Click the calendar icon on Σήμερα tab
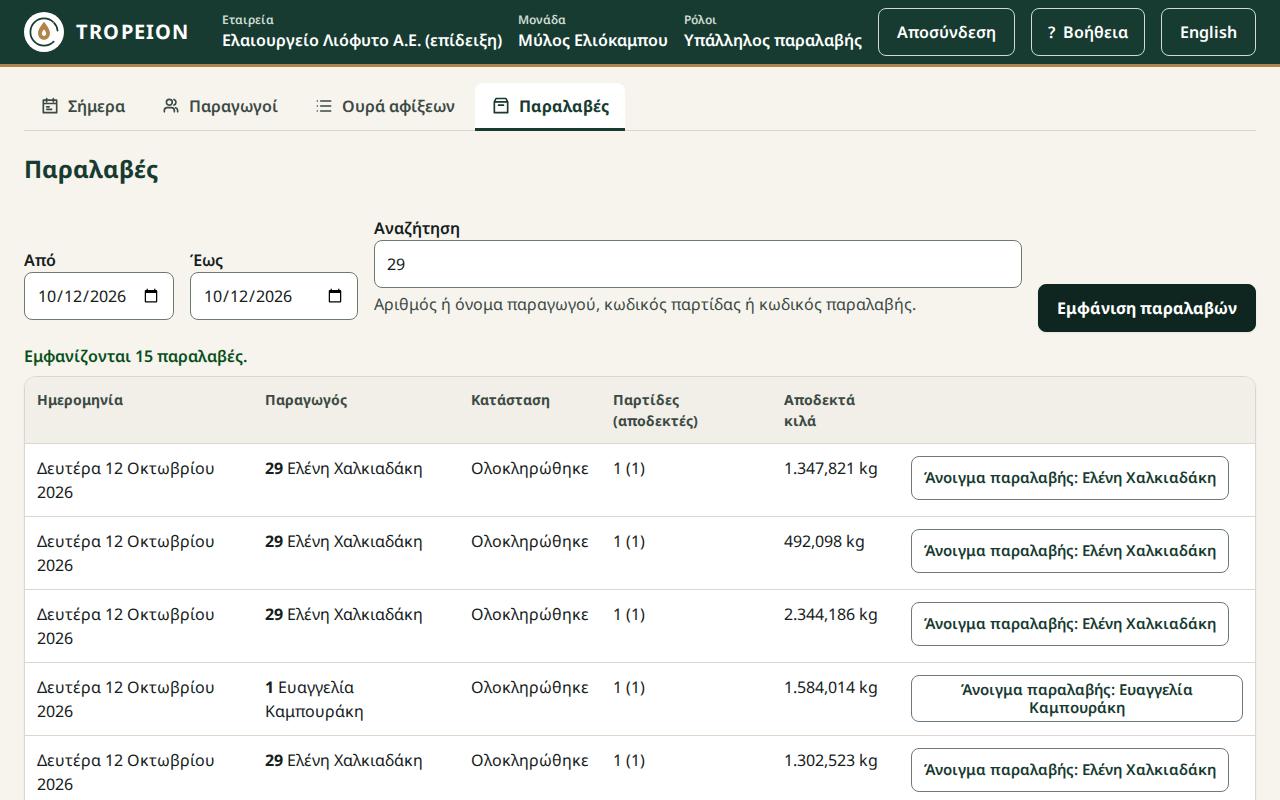1280x800 pixels. pos(49,106)
